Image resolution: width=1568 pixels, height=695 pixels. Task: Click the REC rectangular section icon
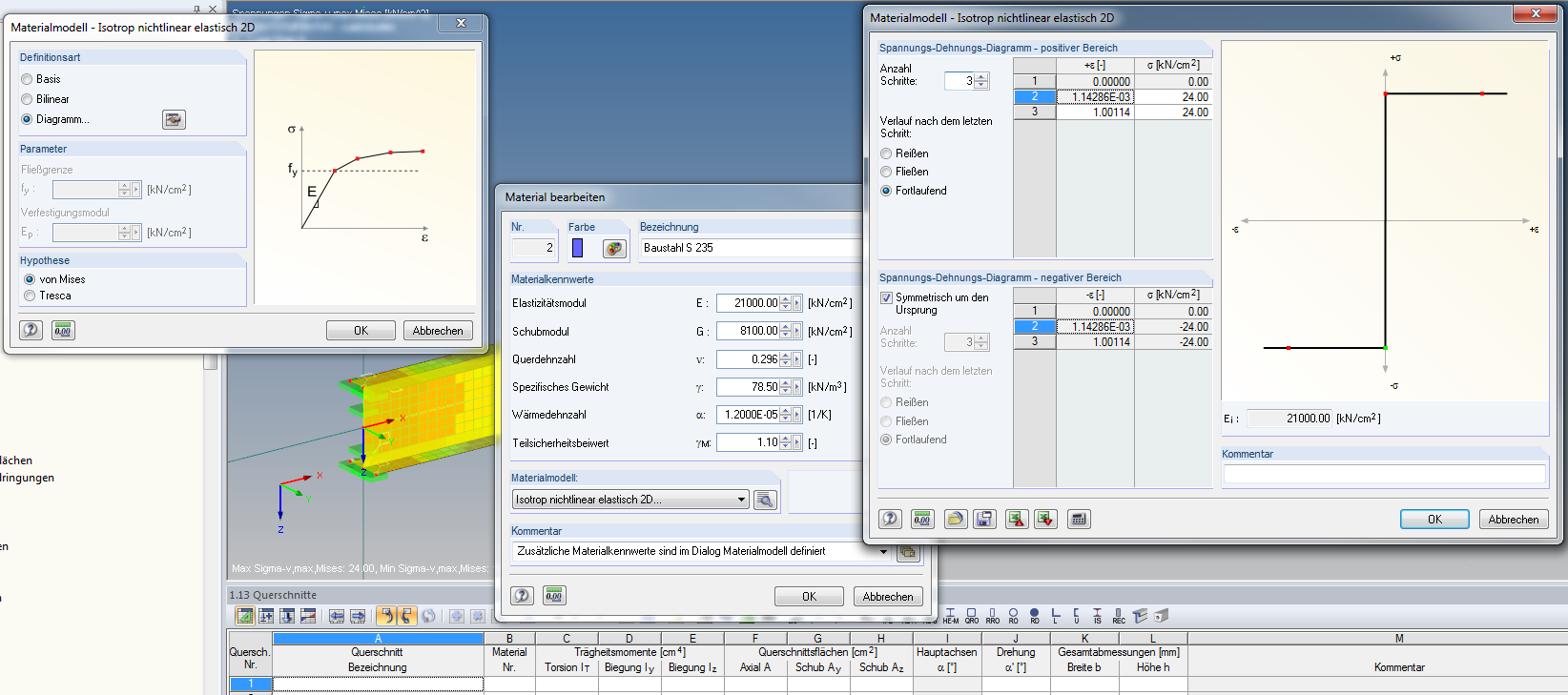(1119, 616)
